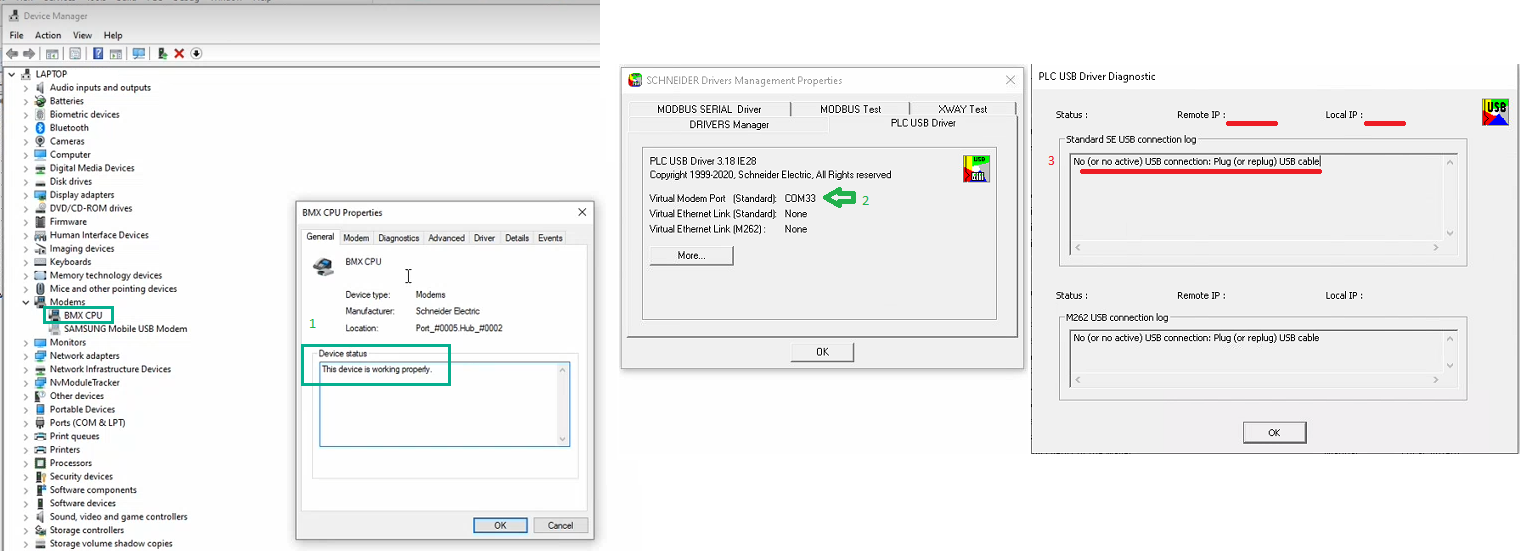Switch to Driver tab in BMX CPU Properties
Image resolution: width=1521 pixels, height=551 pixels.
(x=485, y=238)
